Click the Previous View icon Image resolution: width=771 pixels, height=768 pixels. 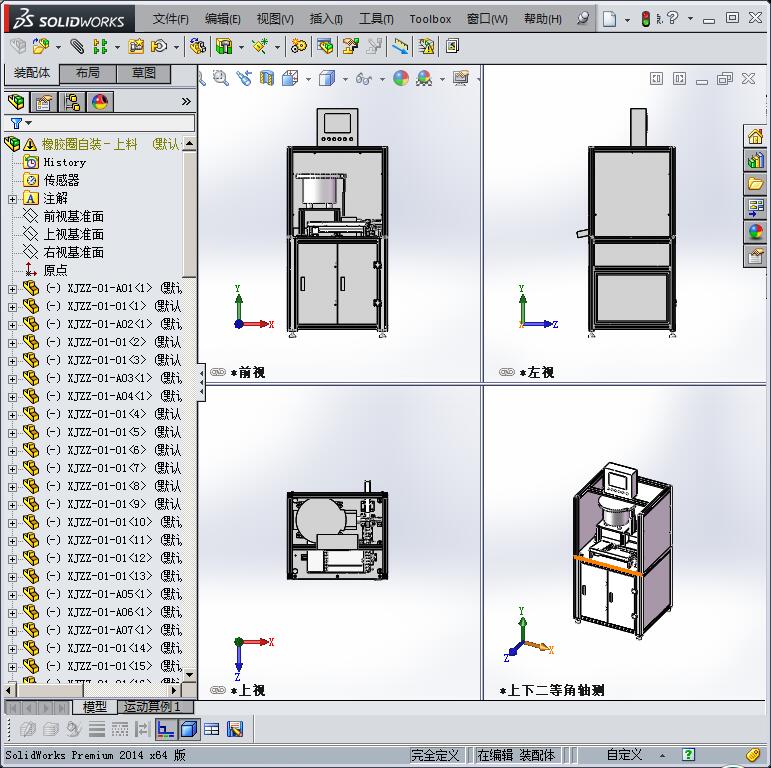pyautogui.click(x=243, y=78)
